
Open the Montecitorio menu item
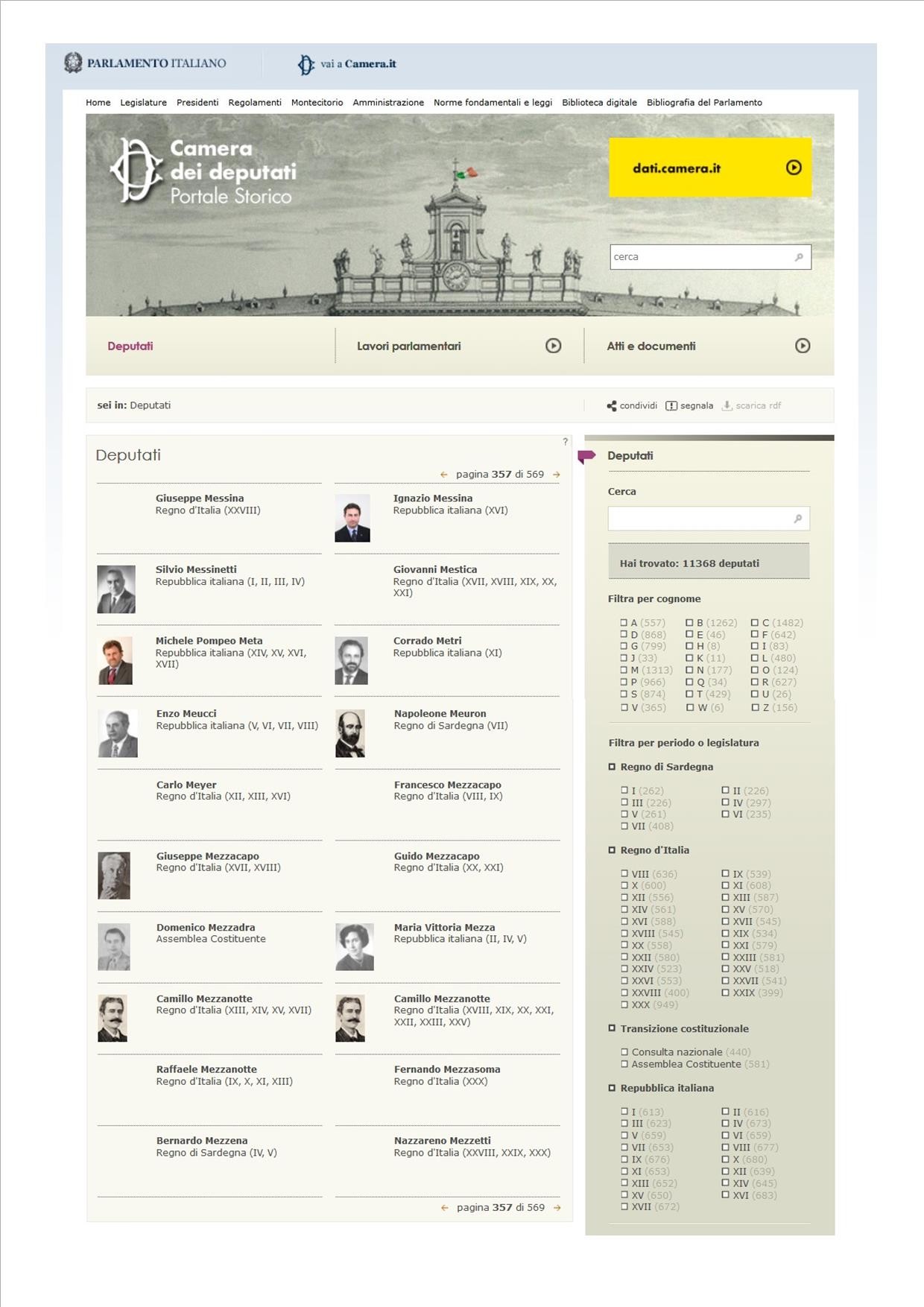coord(317,103)
